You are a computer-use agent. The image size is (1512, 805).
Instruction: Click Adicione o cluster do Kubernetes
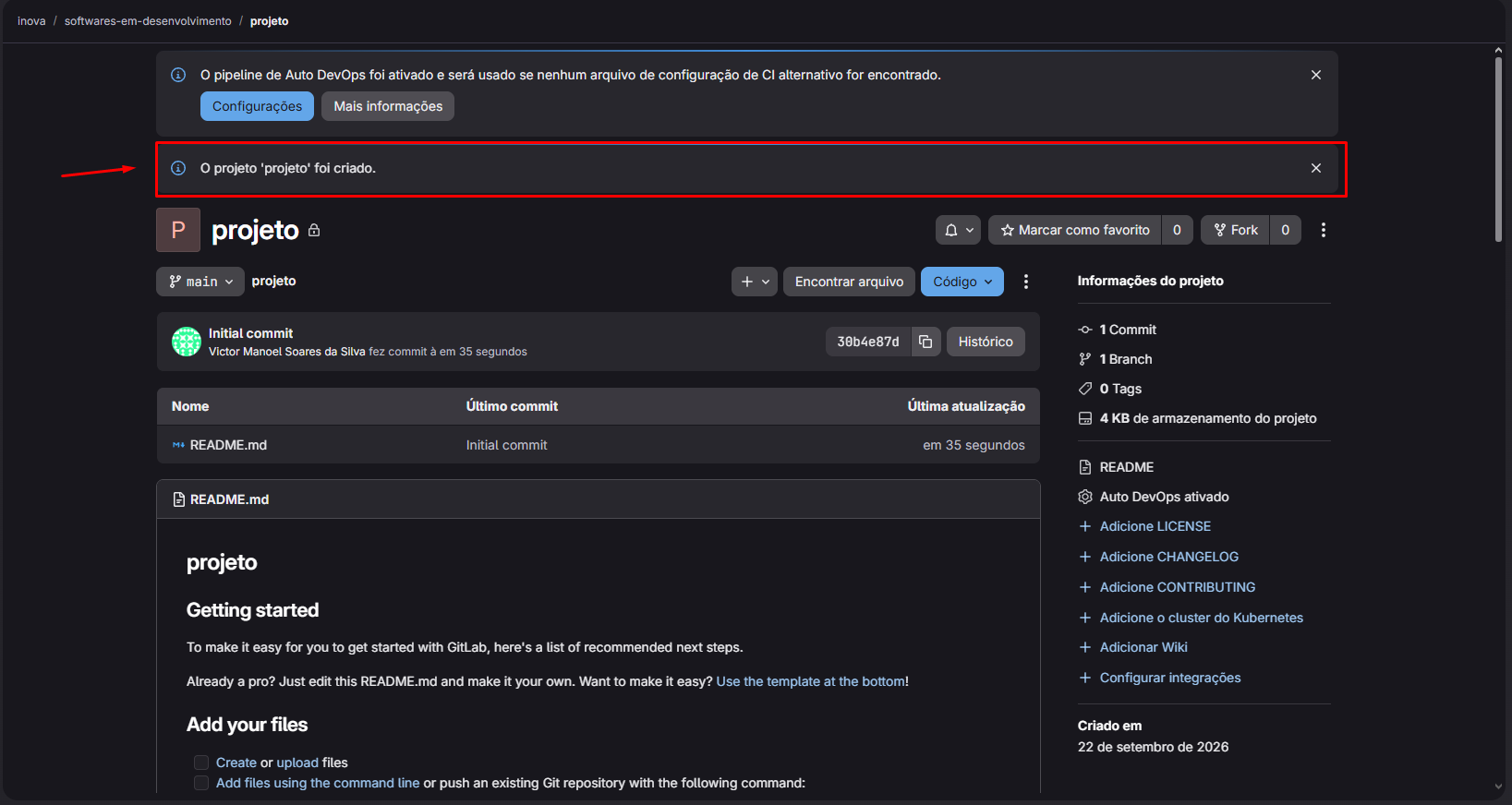pos(1201,618)
